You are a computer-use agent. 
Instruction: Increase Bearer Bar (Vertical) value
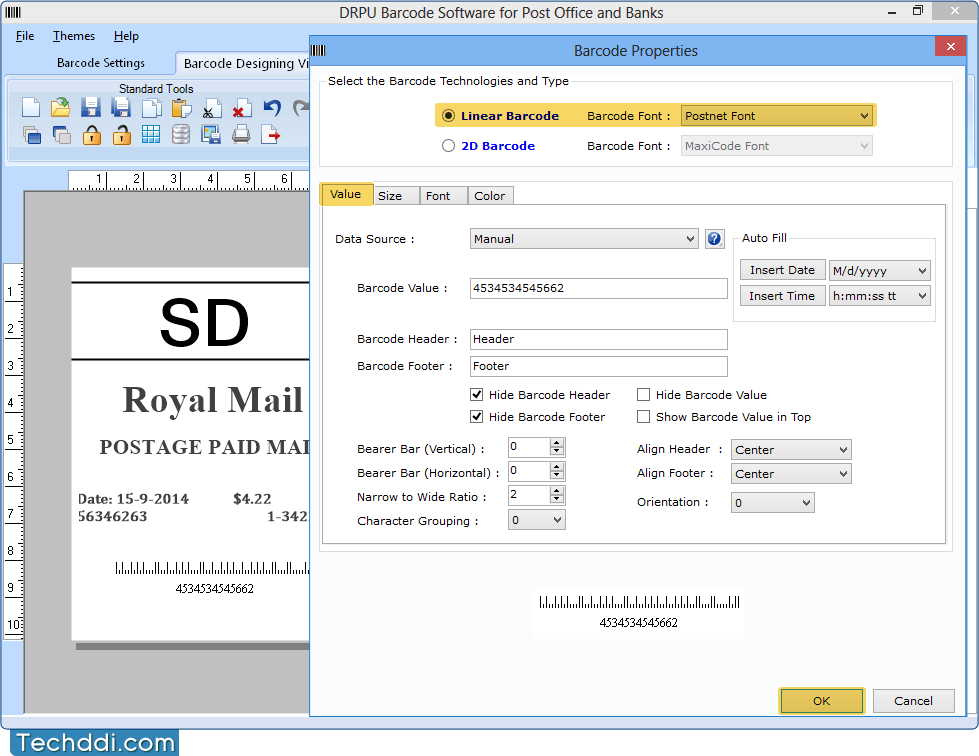coord(557,443)
